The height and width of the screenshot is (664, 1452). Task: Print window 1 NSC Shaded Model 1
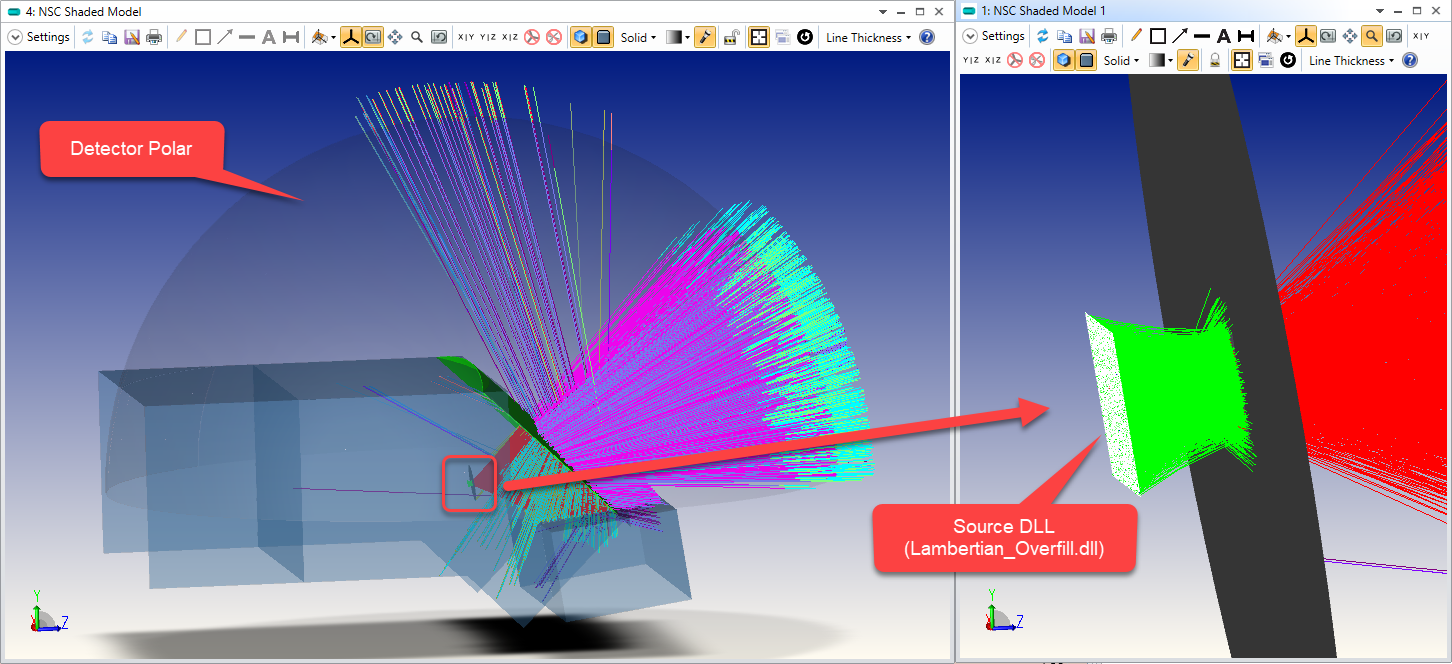1109,36
